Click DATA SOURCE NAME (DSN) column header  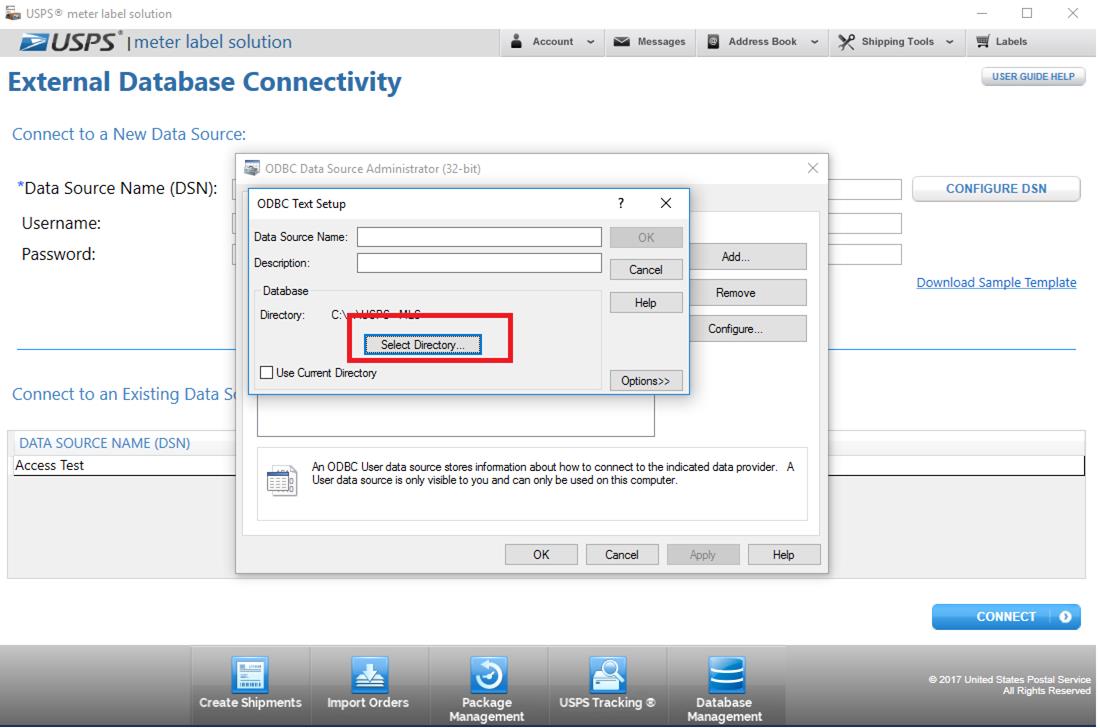[x=105, y=443]
